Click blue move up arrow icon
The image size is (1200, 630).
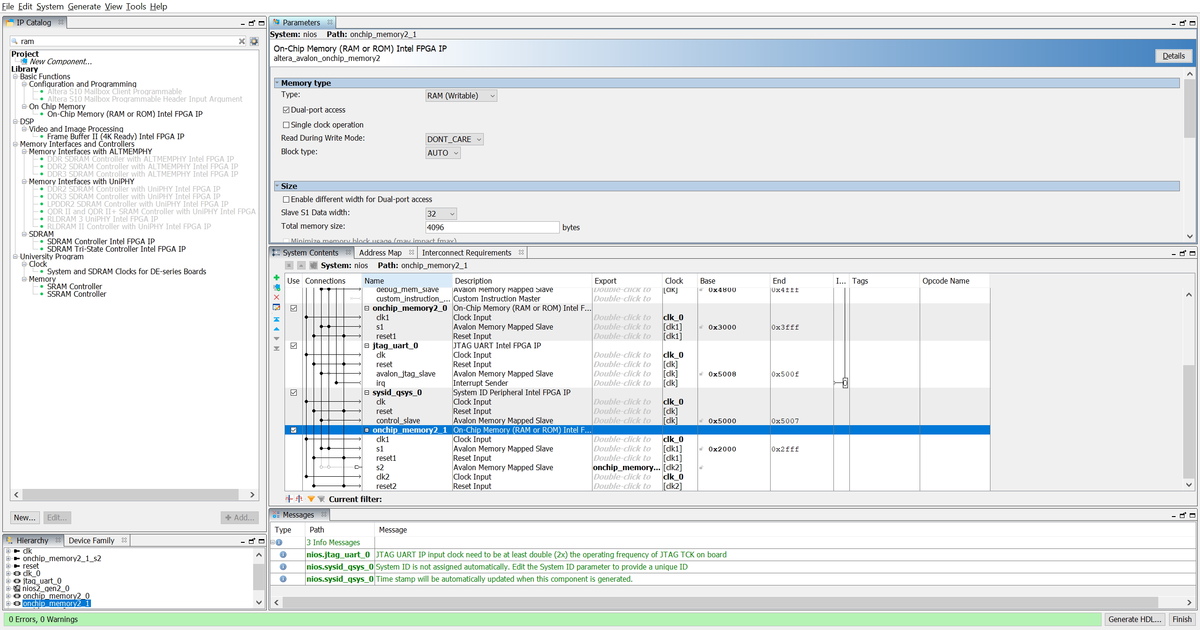pyautogui.click(x=277, y=327)
